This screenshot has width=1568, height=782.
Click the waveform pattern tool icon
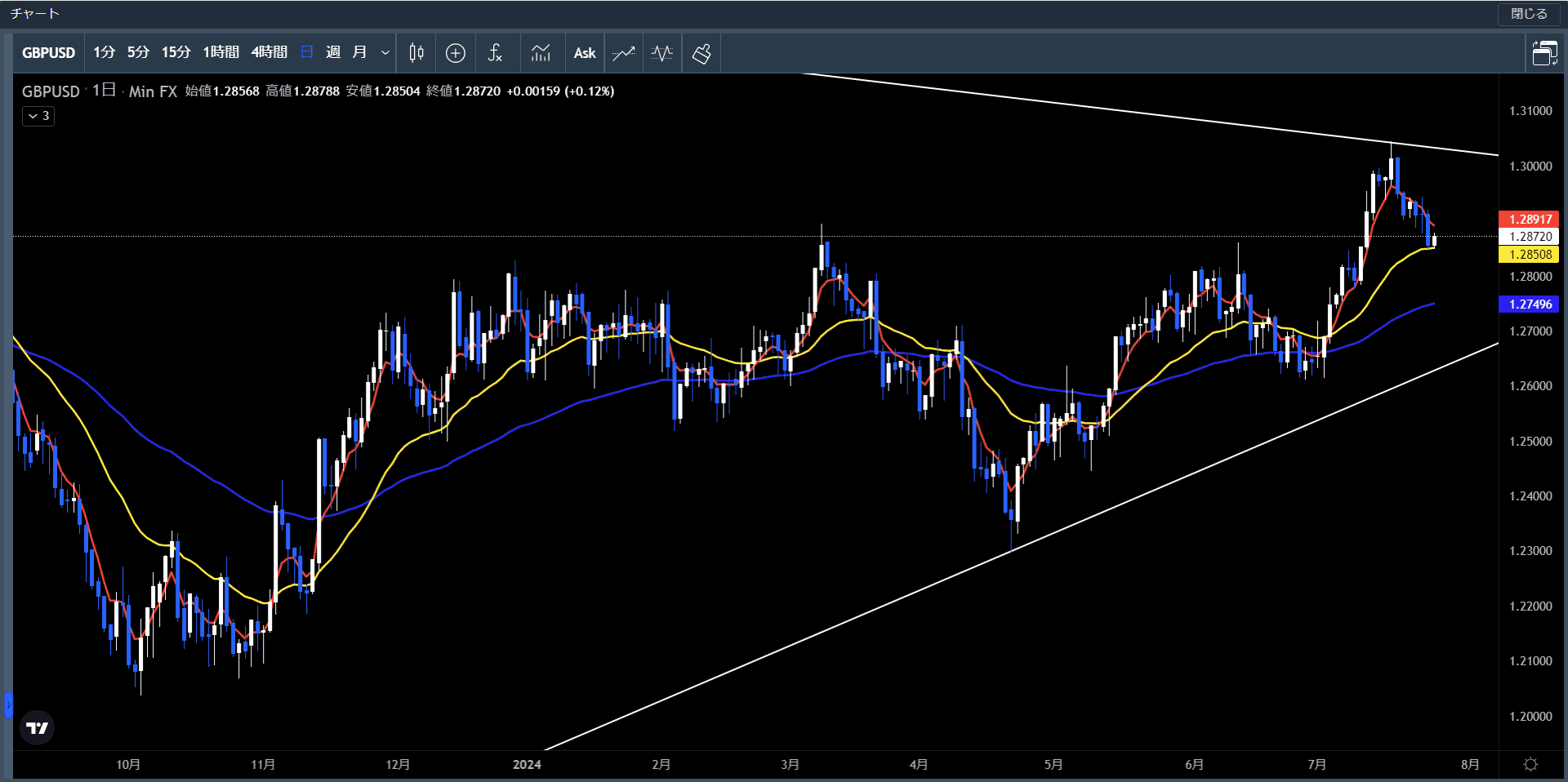662,53
